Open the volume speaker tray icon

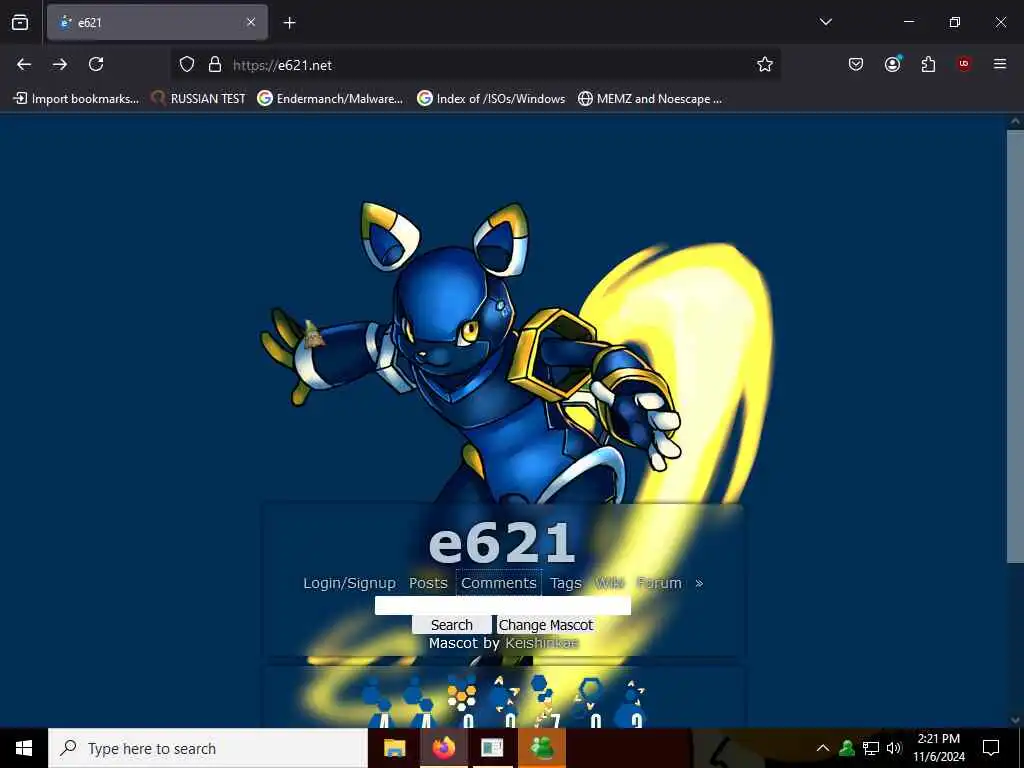pyautogui.click(x=894, y=748)
